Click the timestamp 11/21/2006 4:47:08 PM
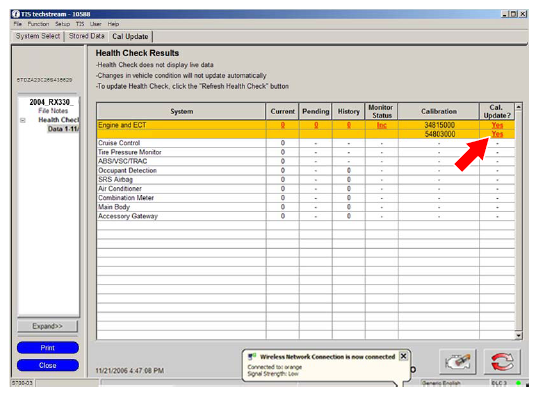The height and width of the screenshot is (396, 538). pos(130,371)
